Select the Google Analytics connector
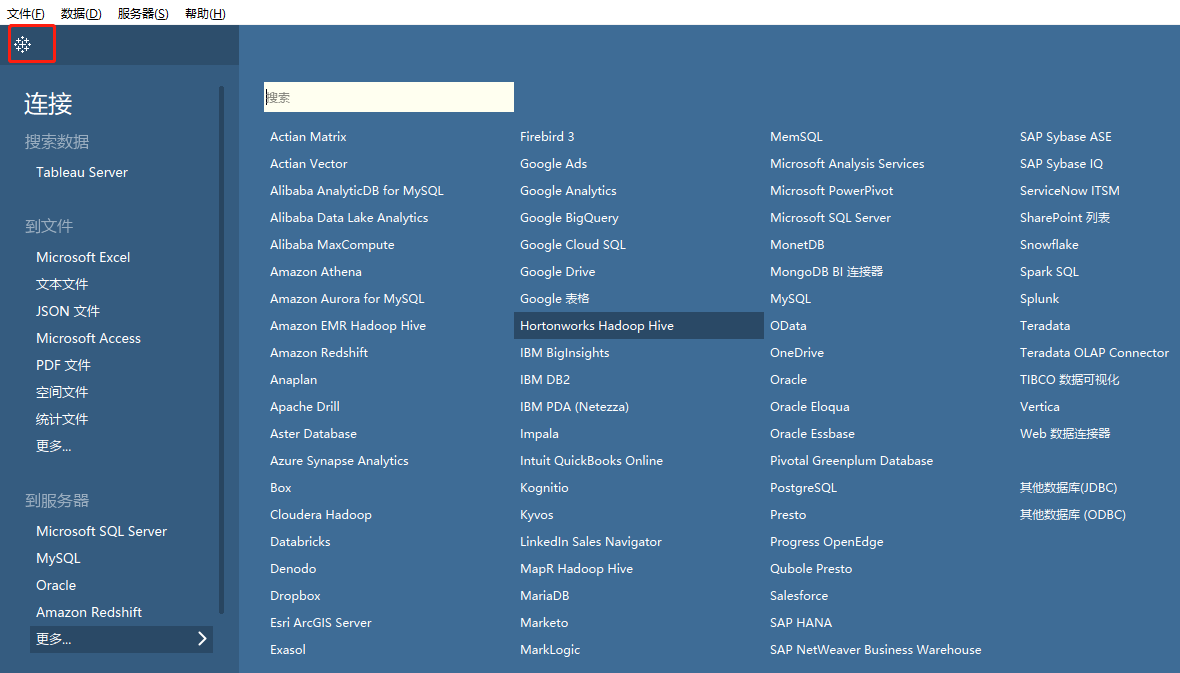The image size is (1180, 673). click(568, 191)
